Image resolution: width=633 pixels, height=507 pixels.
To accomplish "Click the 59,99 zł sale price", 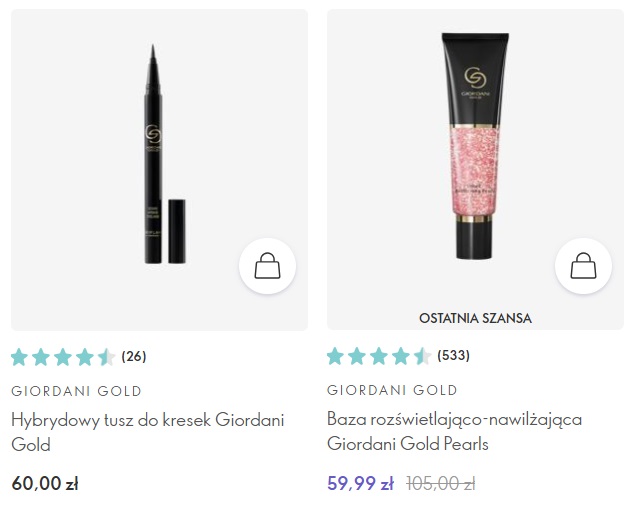I will [x=360, y=483].
